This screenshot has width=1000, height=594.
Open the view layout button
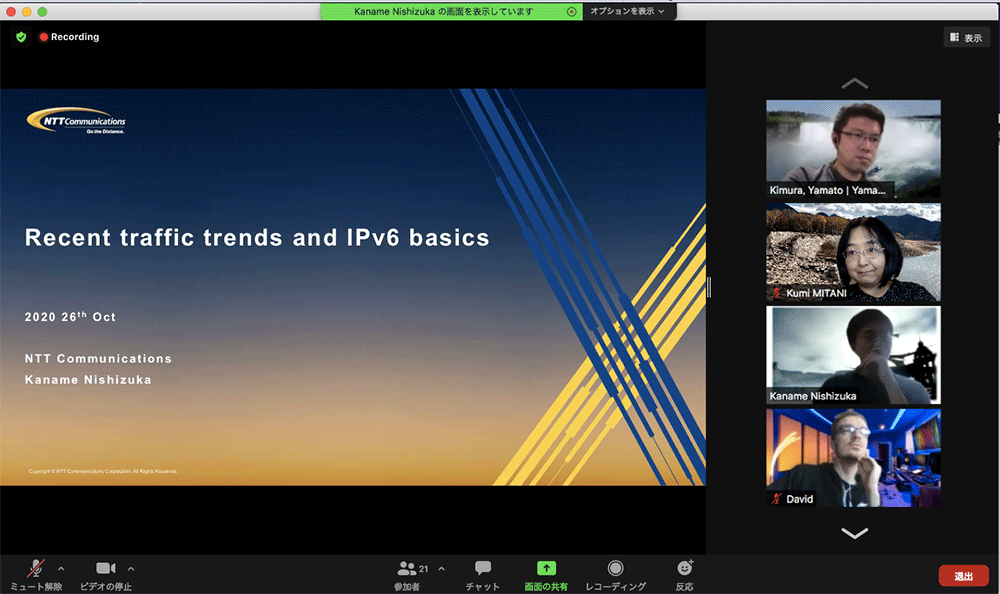[x=966, y=38]
